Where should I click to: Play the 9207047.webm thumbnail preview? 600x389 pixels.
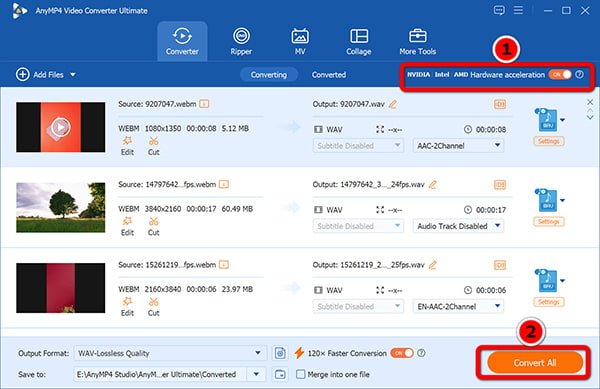click(60, 127)
